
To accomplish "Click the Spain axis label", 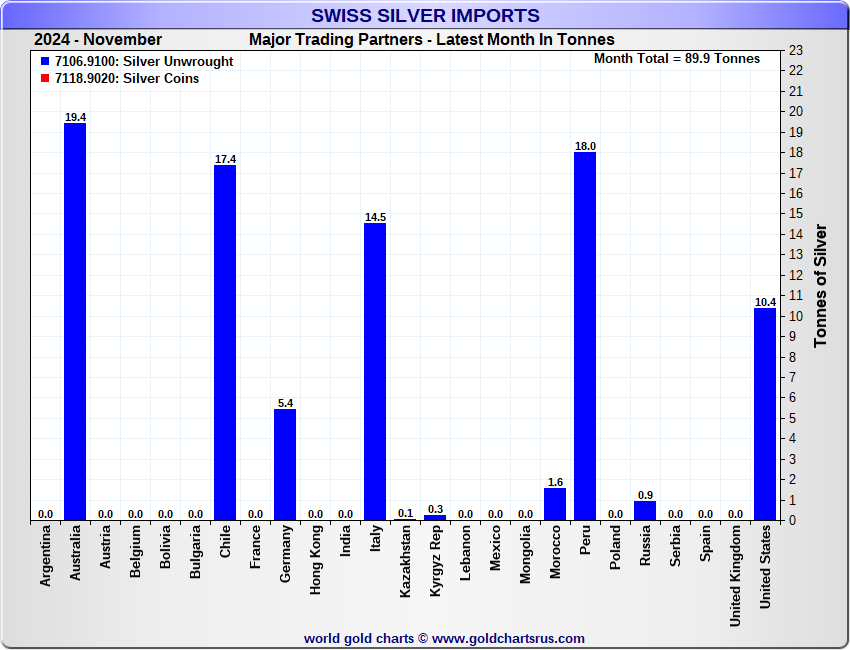I will (x=705, y=543).
